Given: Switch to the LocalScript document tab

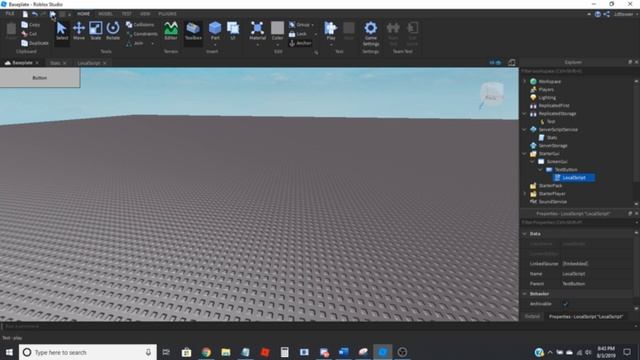Looking at the screenshot, I should click(89, 63).
